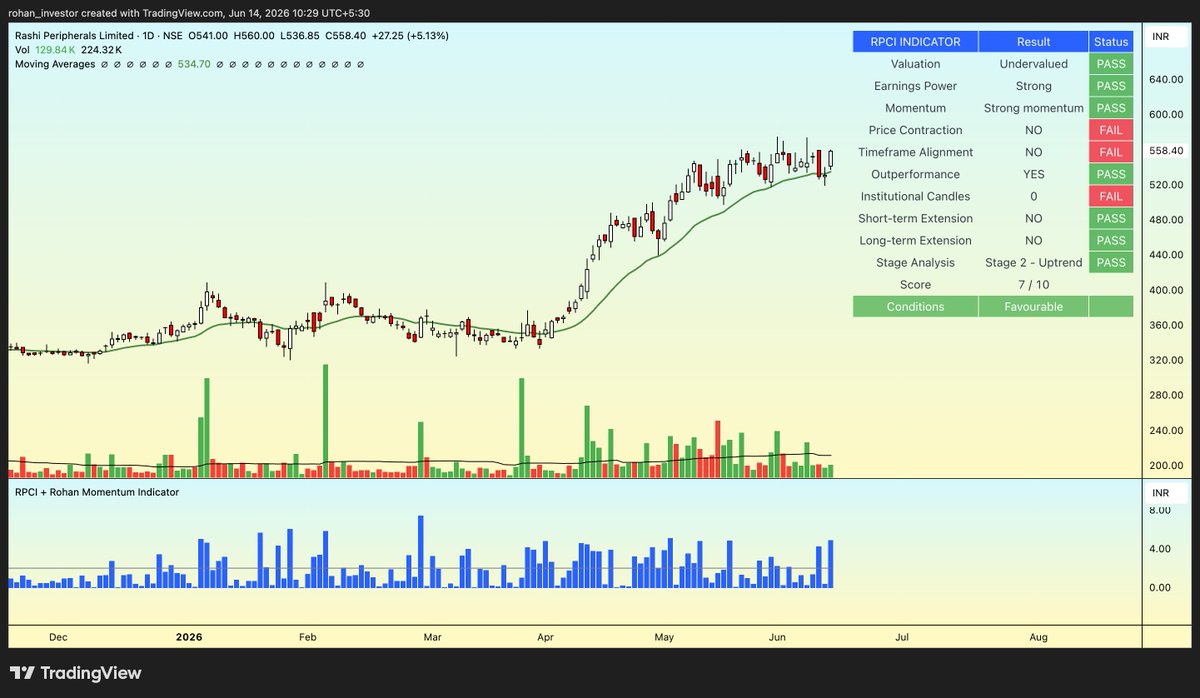Screen dimensions: 1200x698
Task: Click the PASS status for Earnings Power
Action: (1111, 86)
